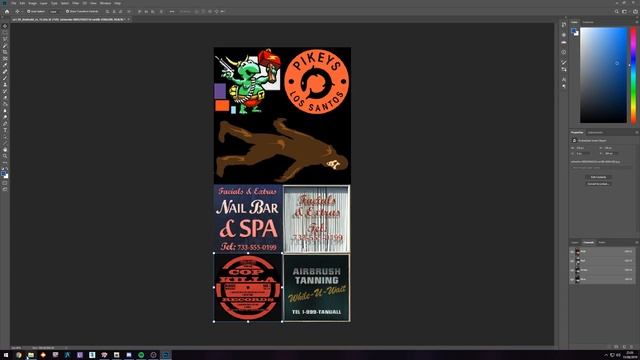Hide the RGB composite channel eye
The height and width of the screenshot is (360, 640).
[x=572, y=252]
